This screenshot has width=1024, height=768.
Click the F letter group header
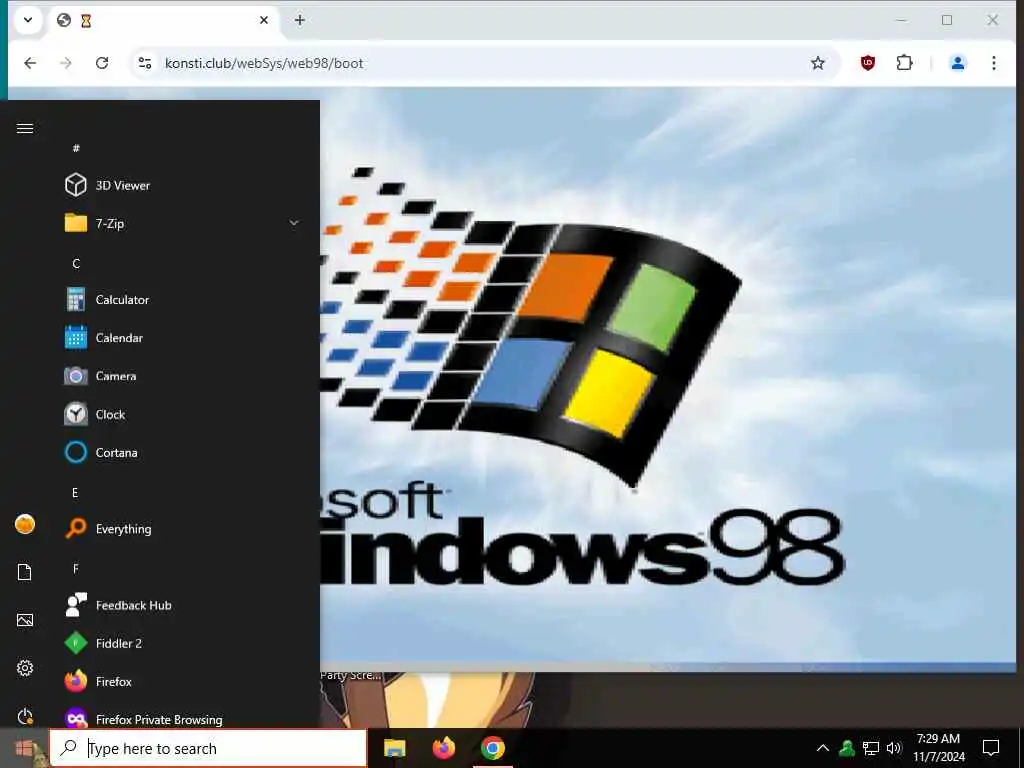tap(75, 569)
